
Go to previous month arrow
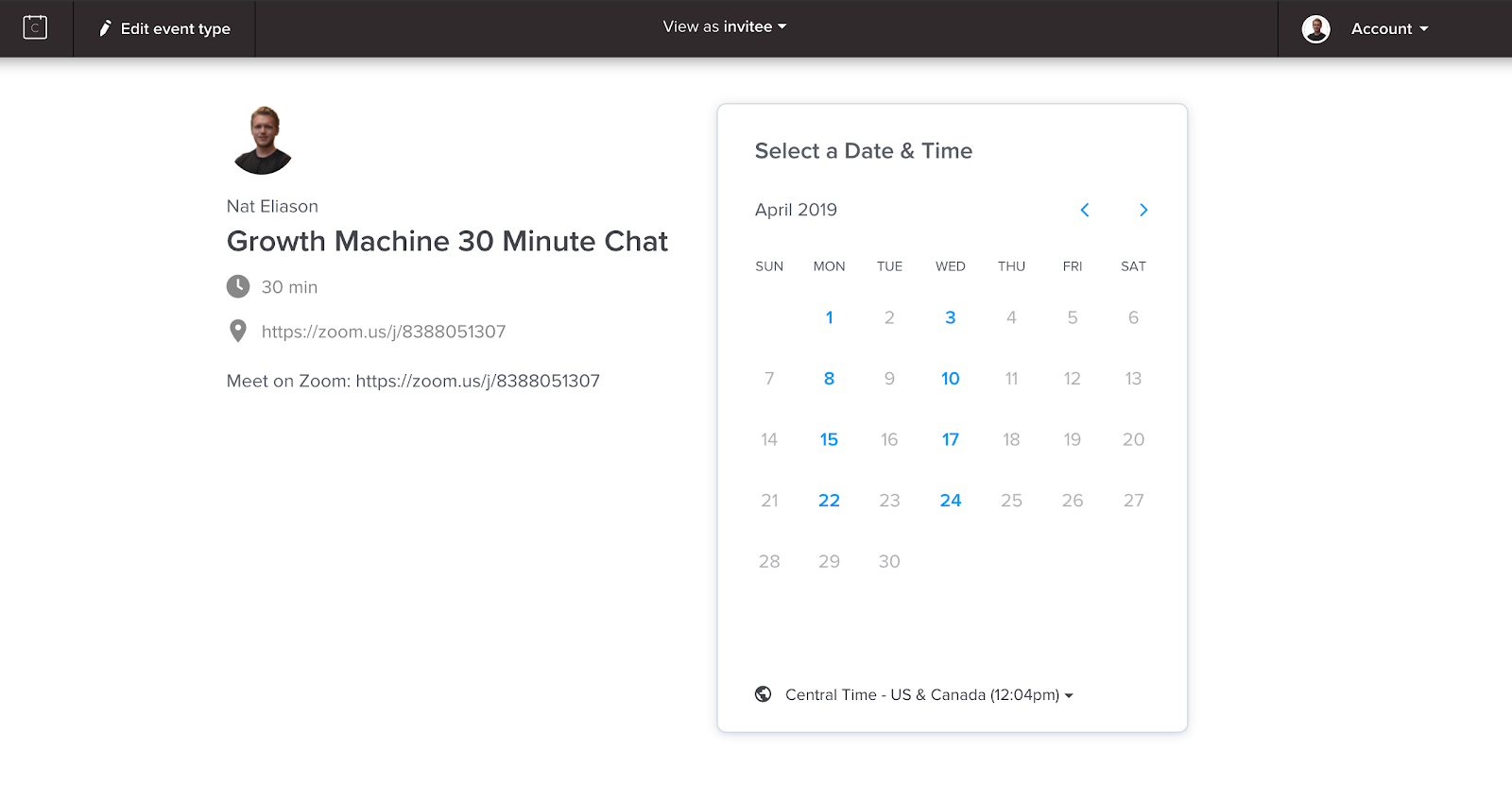pos(1085,210)
